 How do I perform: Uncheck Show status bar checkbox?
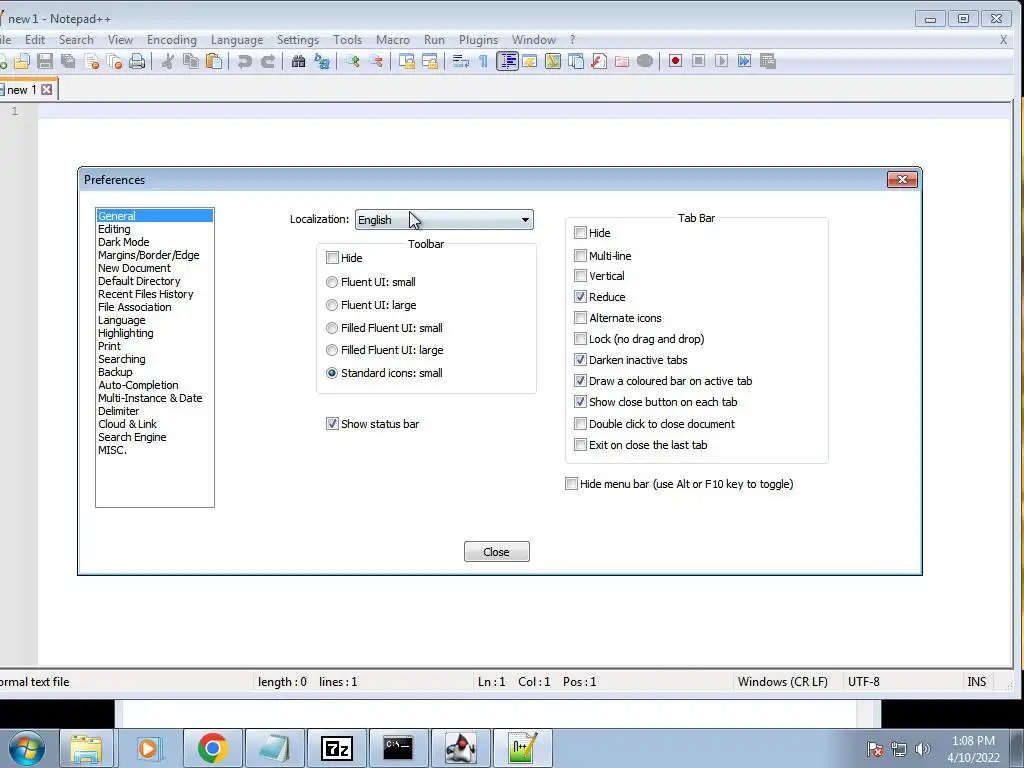coord(332,424)
